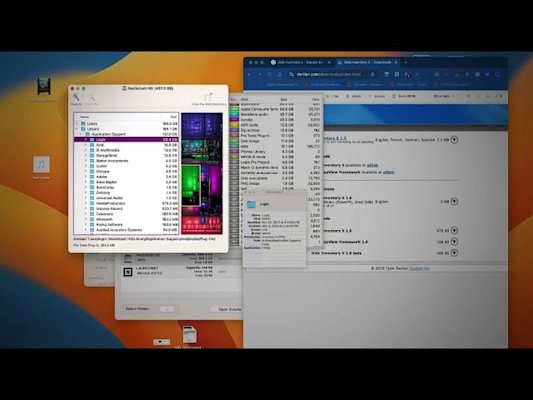
Task: Select the Logic Pro Project kind row
Action: [x=275, y=162]
